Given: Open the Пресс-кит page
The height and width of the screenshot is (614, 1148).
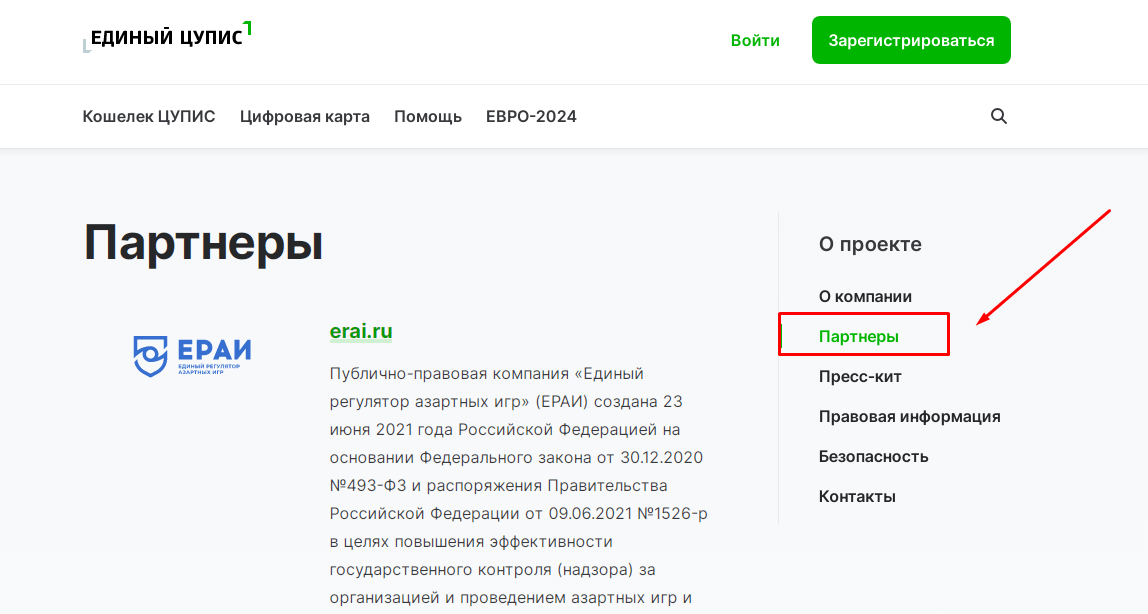Looking at the screenshot, I should coord(860,376).
